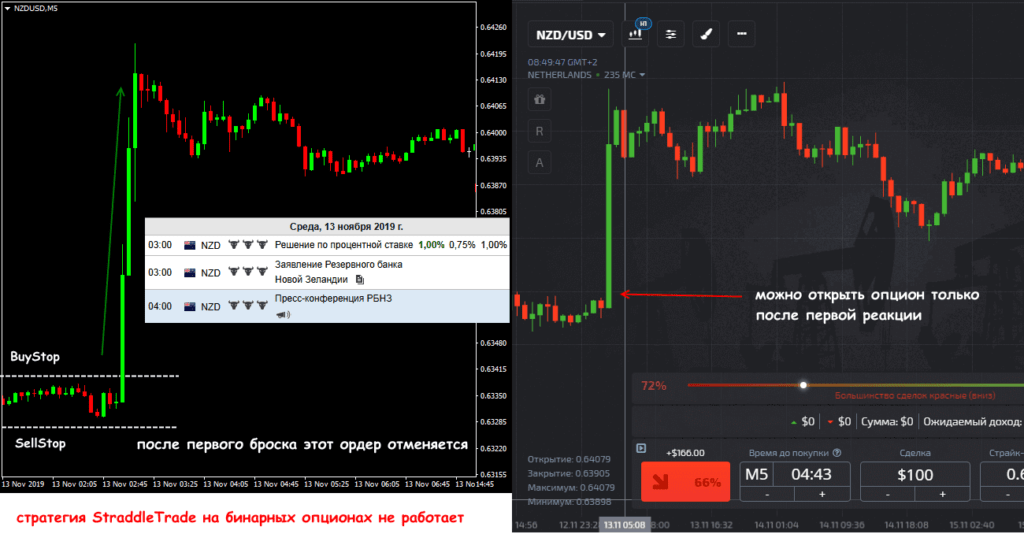Open NZDUSD,M5 chart menu triangle
The height and width of the screenshot is (534, 1024).
[7, 7]
